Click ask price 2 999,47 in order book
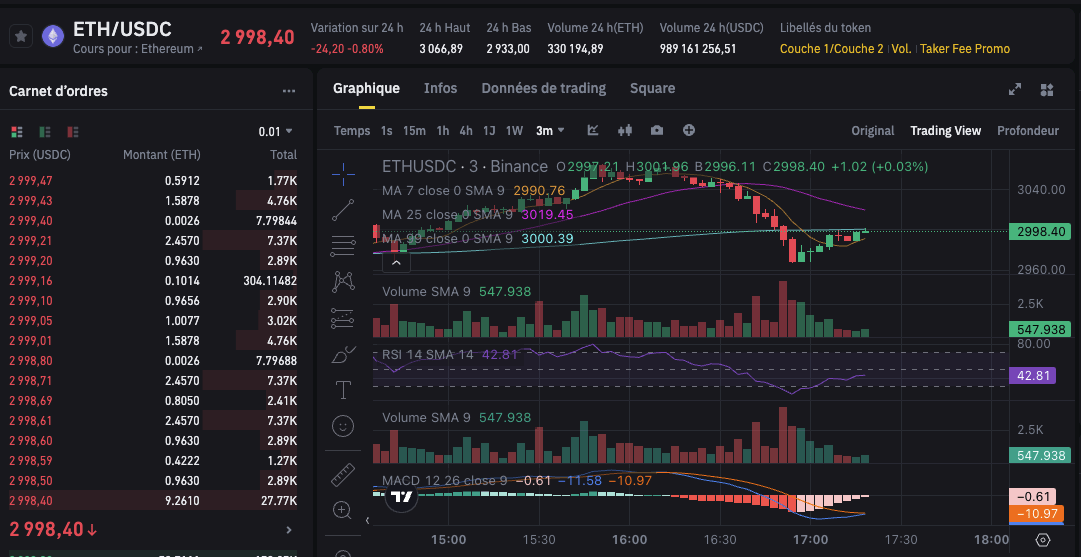 pos(30,181)
